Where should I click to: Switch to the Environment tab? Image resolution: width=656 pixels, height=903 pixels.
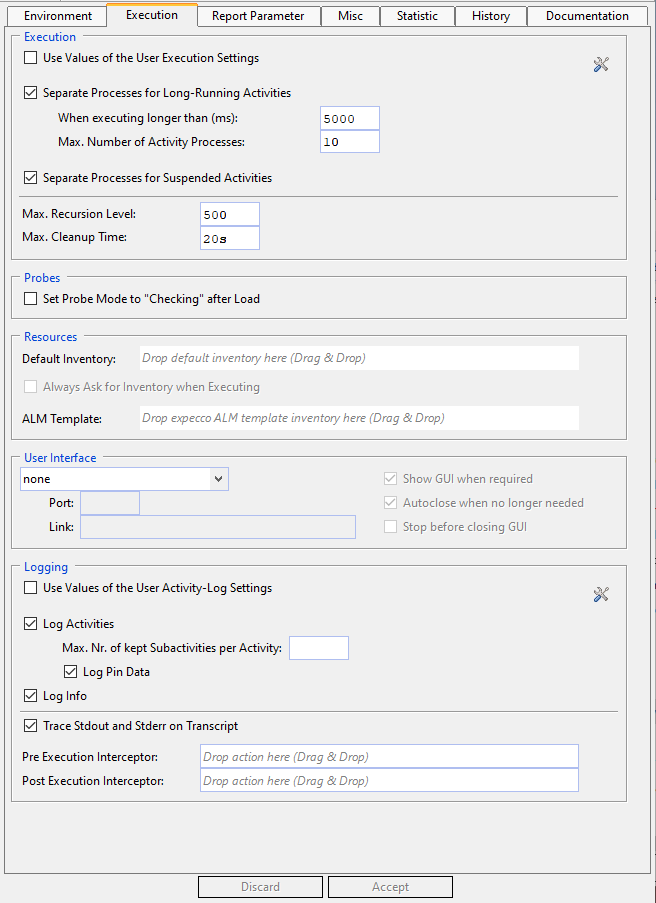58,16
